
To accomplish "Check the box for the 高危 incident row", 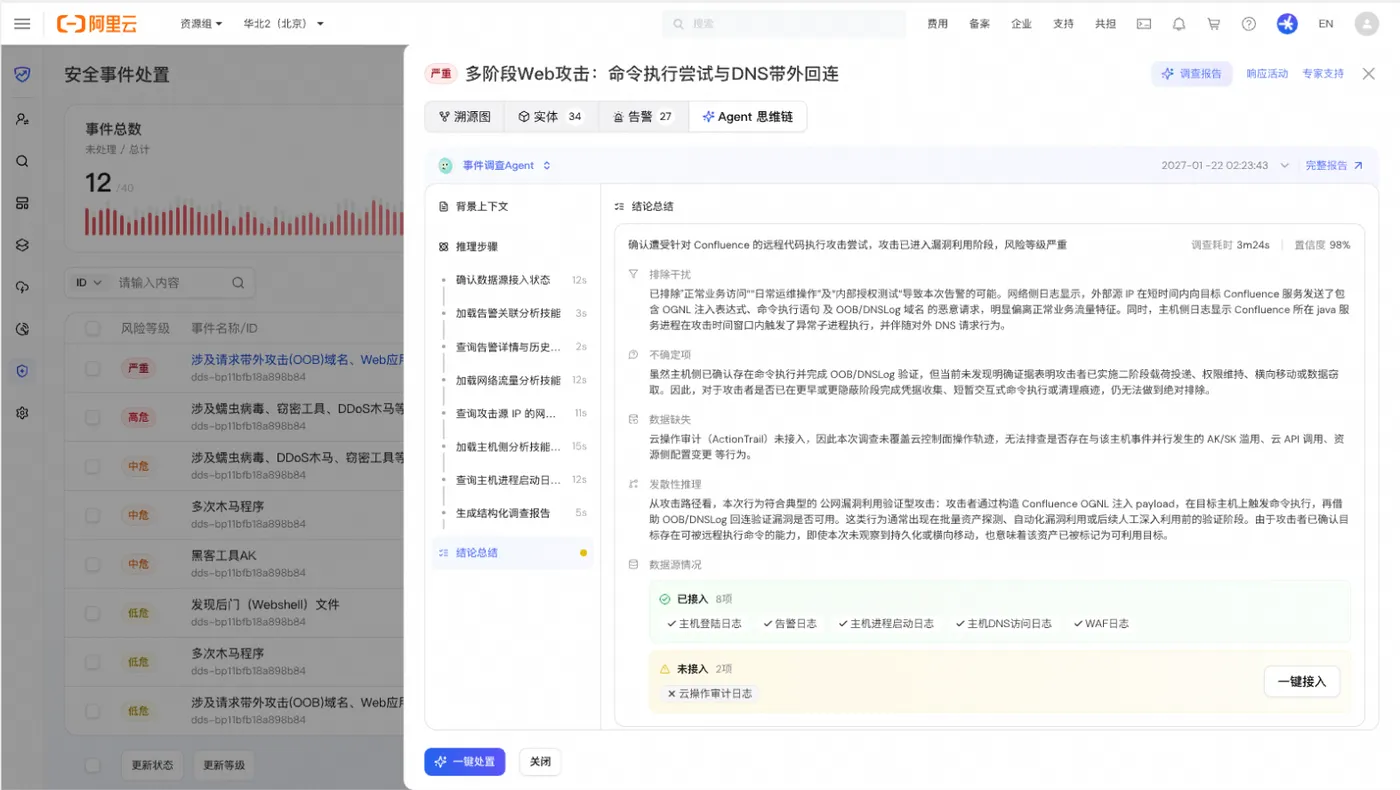I will [93, 417].
